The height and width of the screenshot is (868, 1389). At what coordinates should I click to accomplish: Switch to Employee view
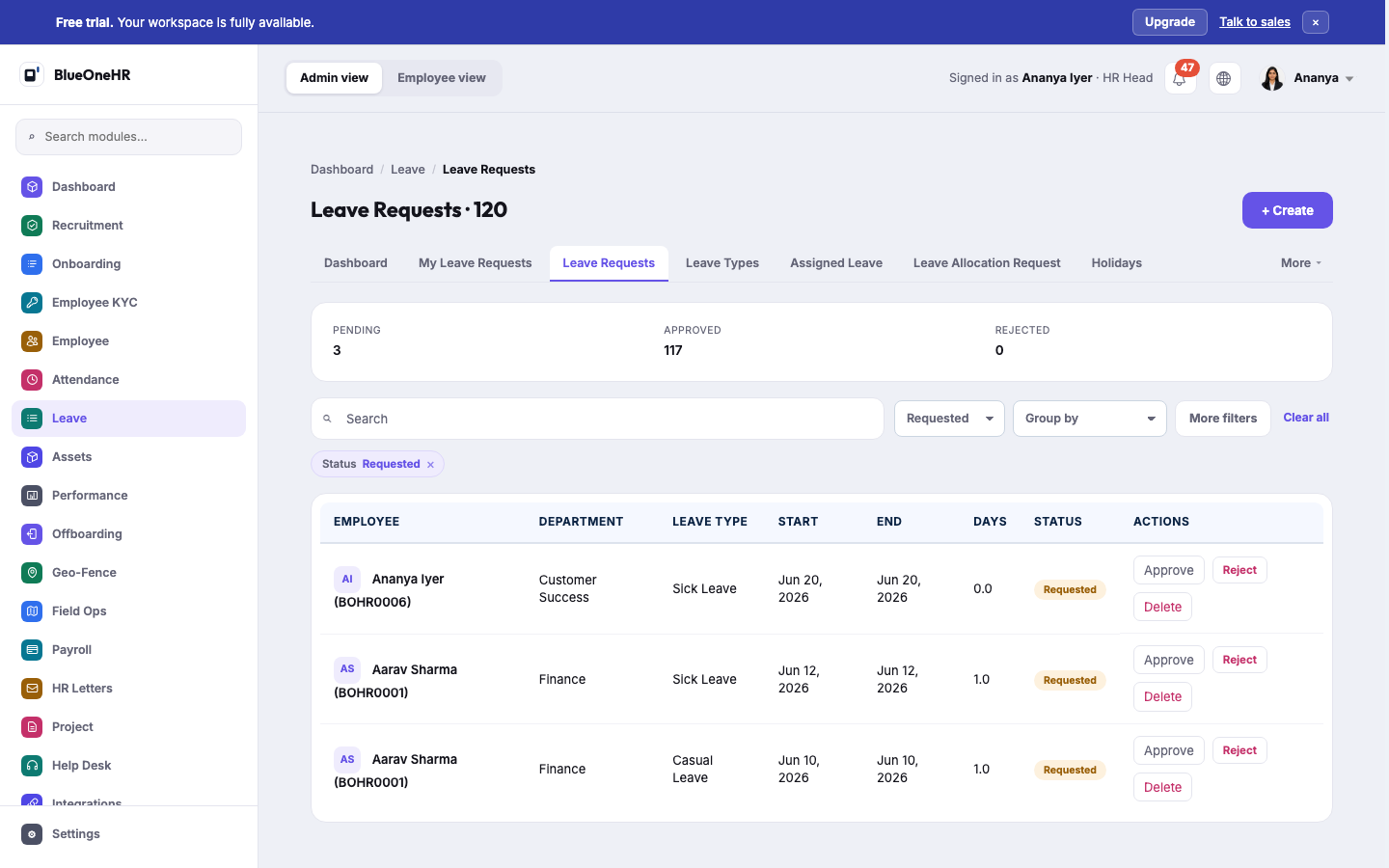point(442,78)
